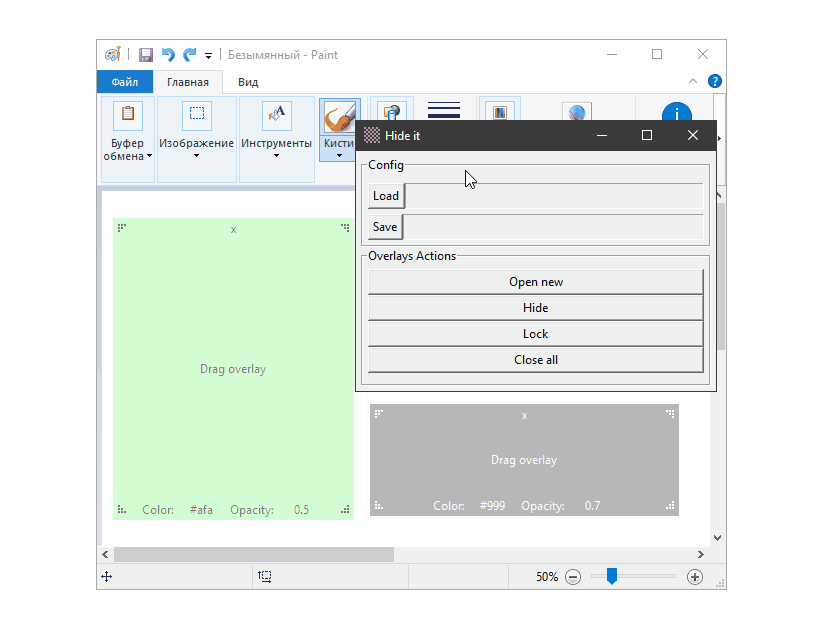Click the green overlay top-left resize grip
This screenshot has height=643, width=813.
121,228
